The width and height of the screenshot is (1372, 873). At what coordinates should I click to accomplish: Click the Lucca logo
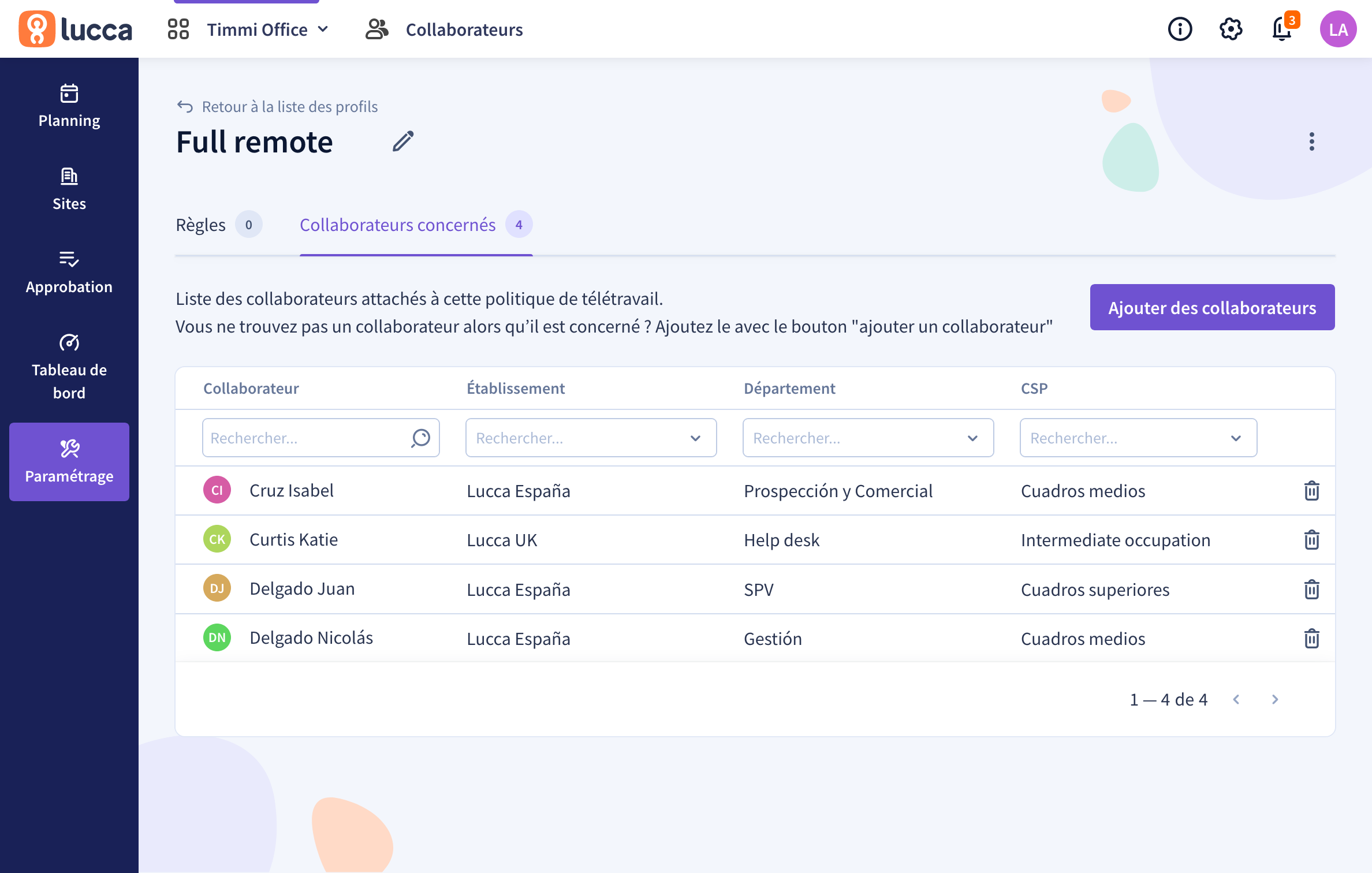point(76,29)
